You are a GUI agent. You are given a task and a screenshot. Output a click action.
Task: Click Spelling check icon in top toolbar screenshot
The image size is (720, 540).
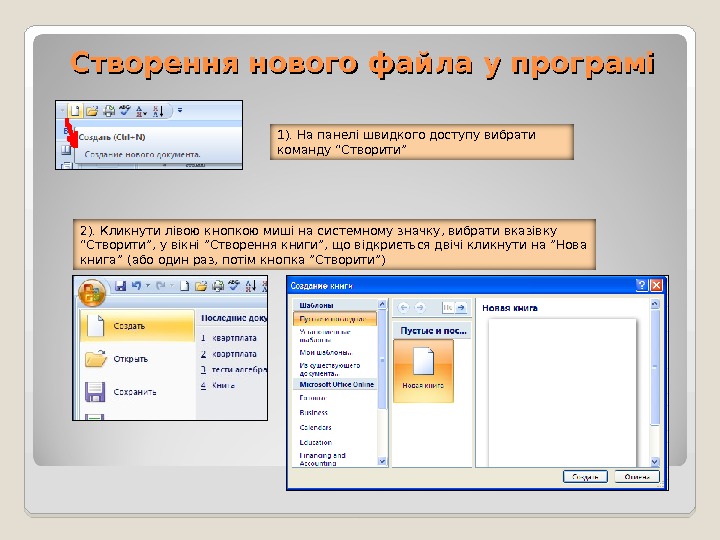pos(125,110)
